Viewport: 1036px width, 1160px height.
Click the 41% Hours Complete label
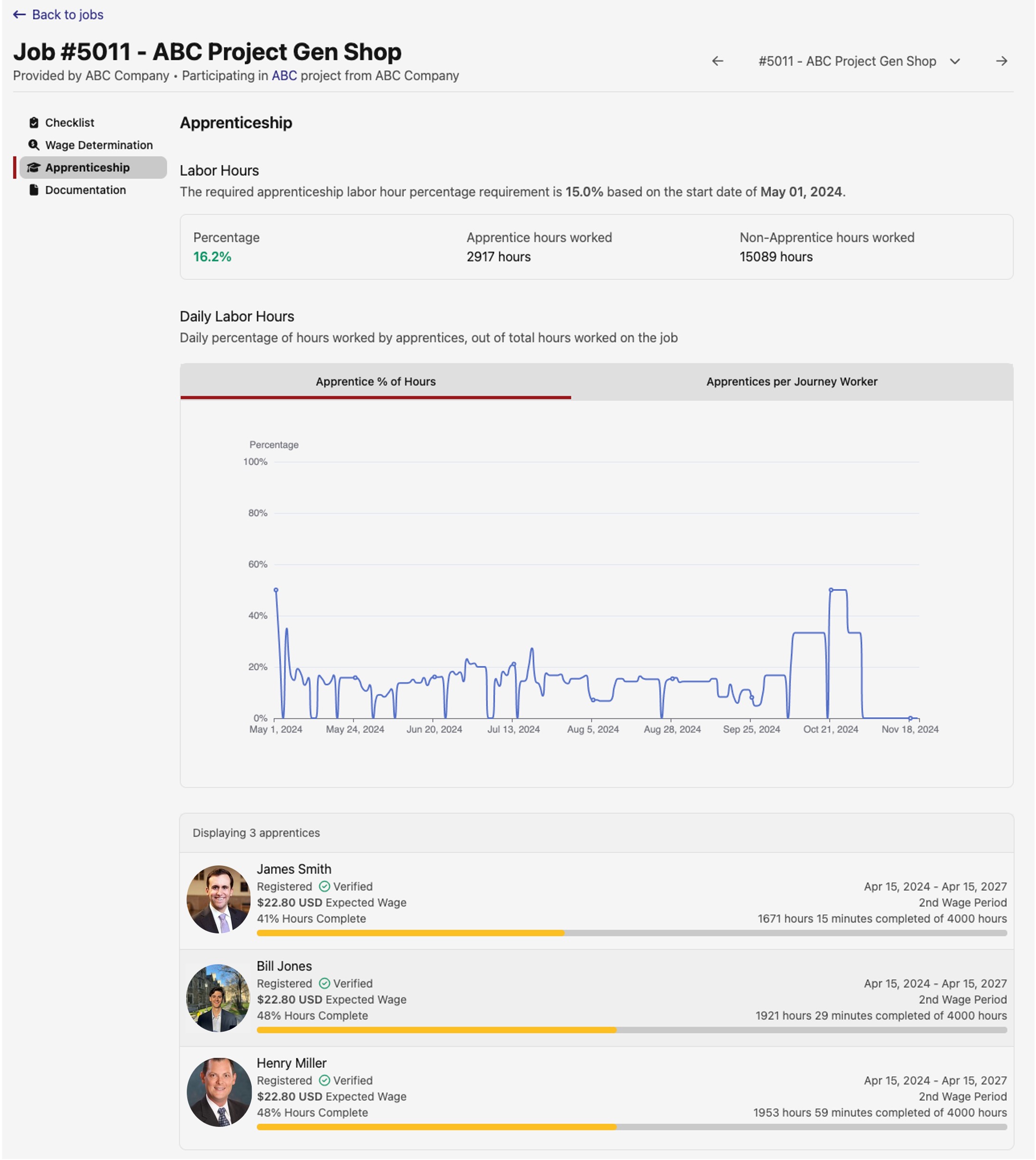[311, 919]
